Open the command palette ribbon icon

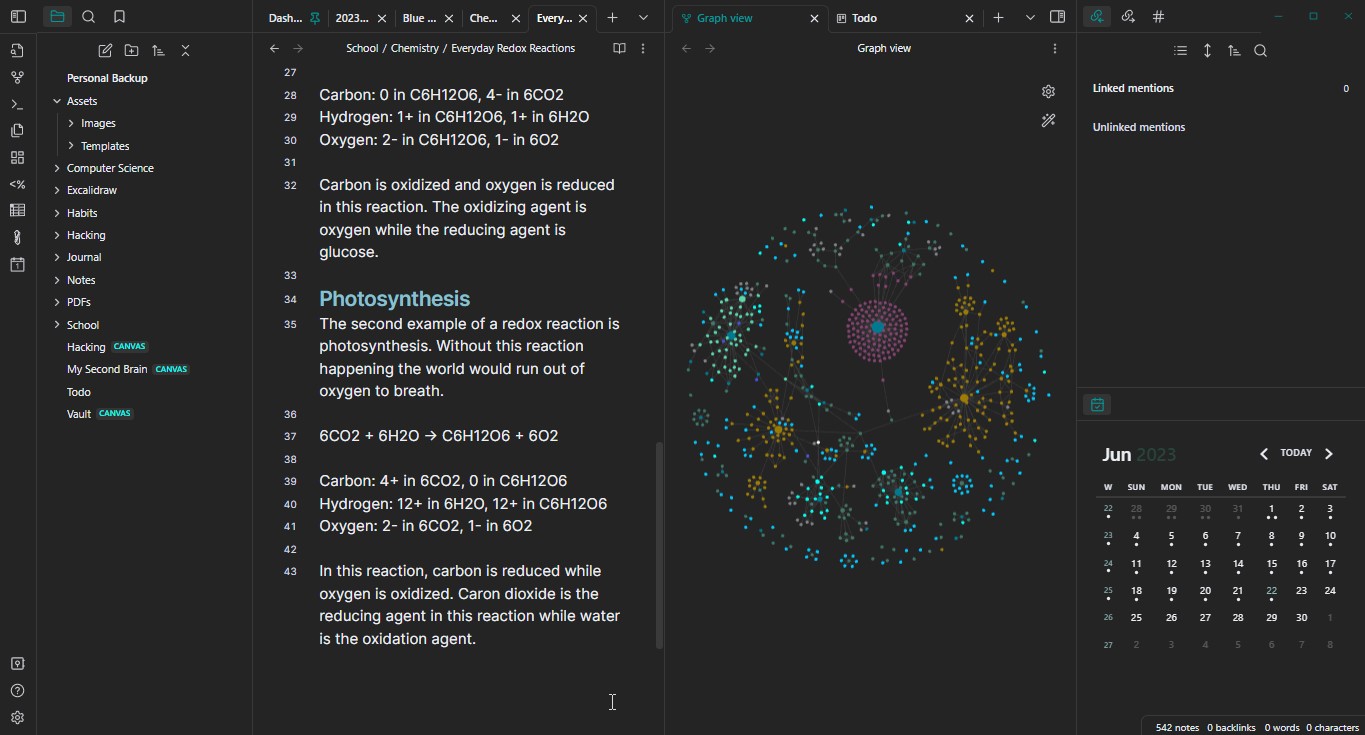point(17,104)
